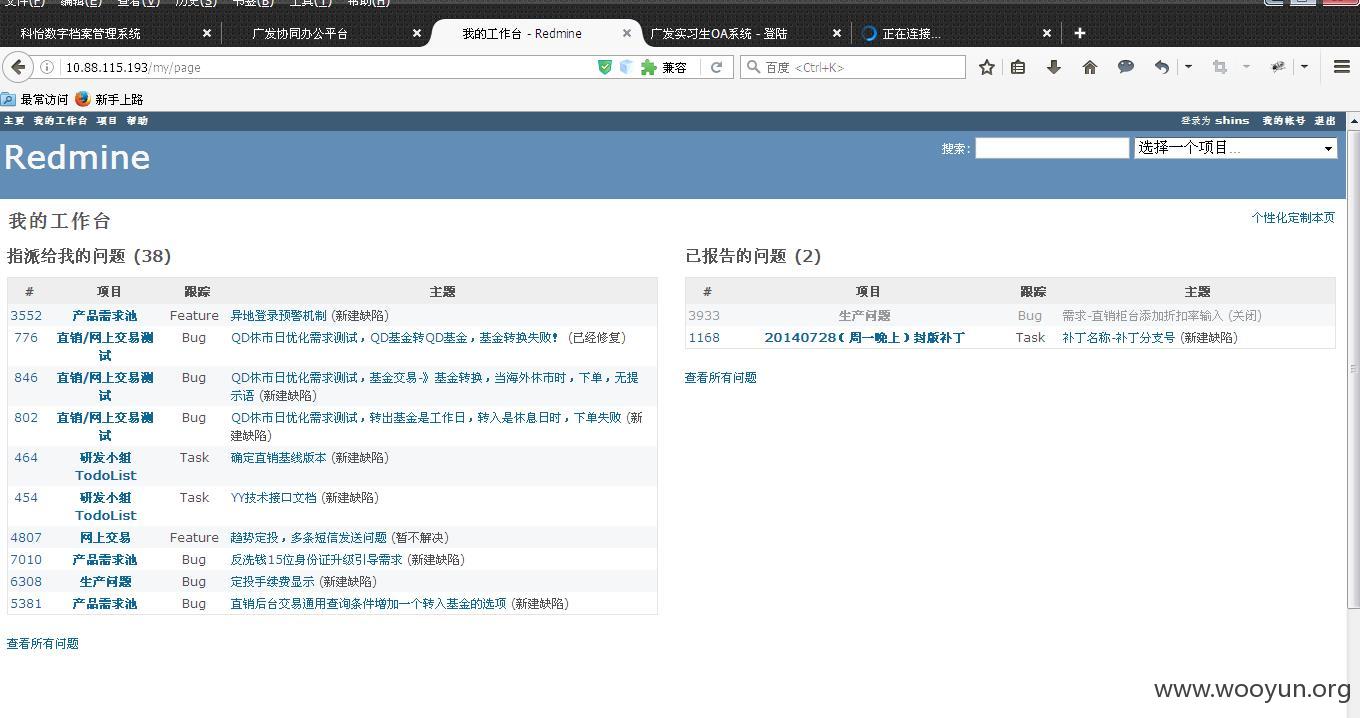The image size is (1360, 718).
Task: Open the bookmarks list icon
Action: [1018, 67]
